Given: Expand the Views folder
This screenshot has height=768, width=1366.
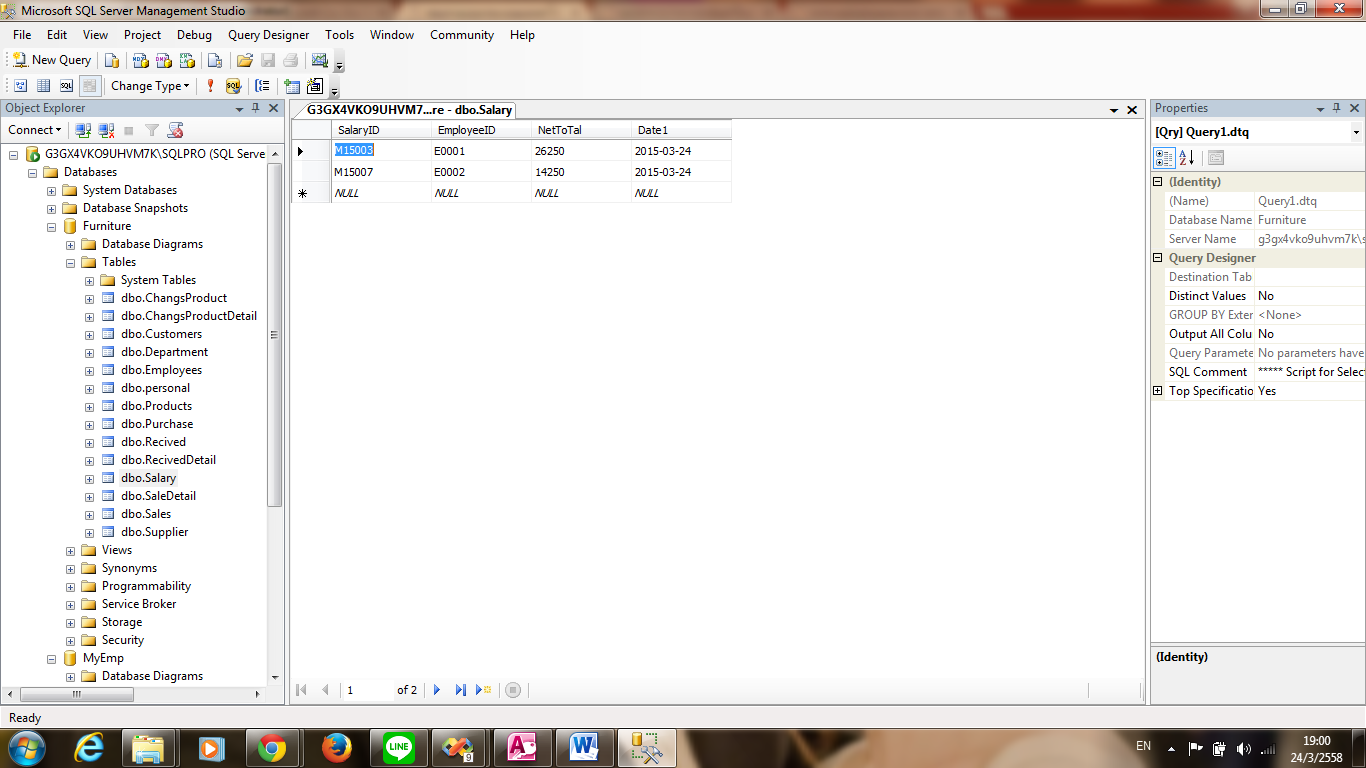Looking at the screenshot, I should point(71,550).
